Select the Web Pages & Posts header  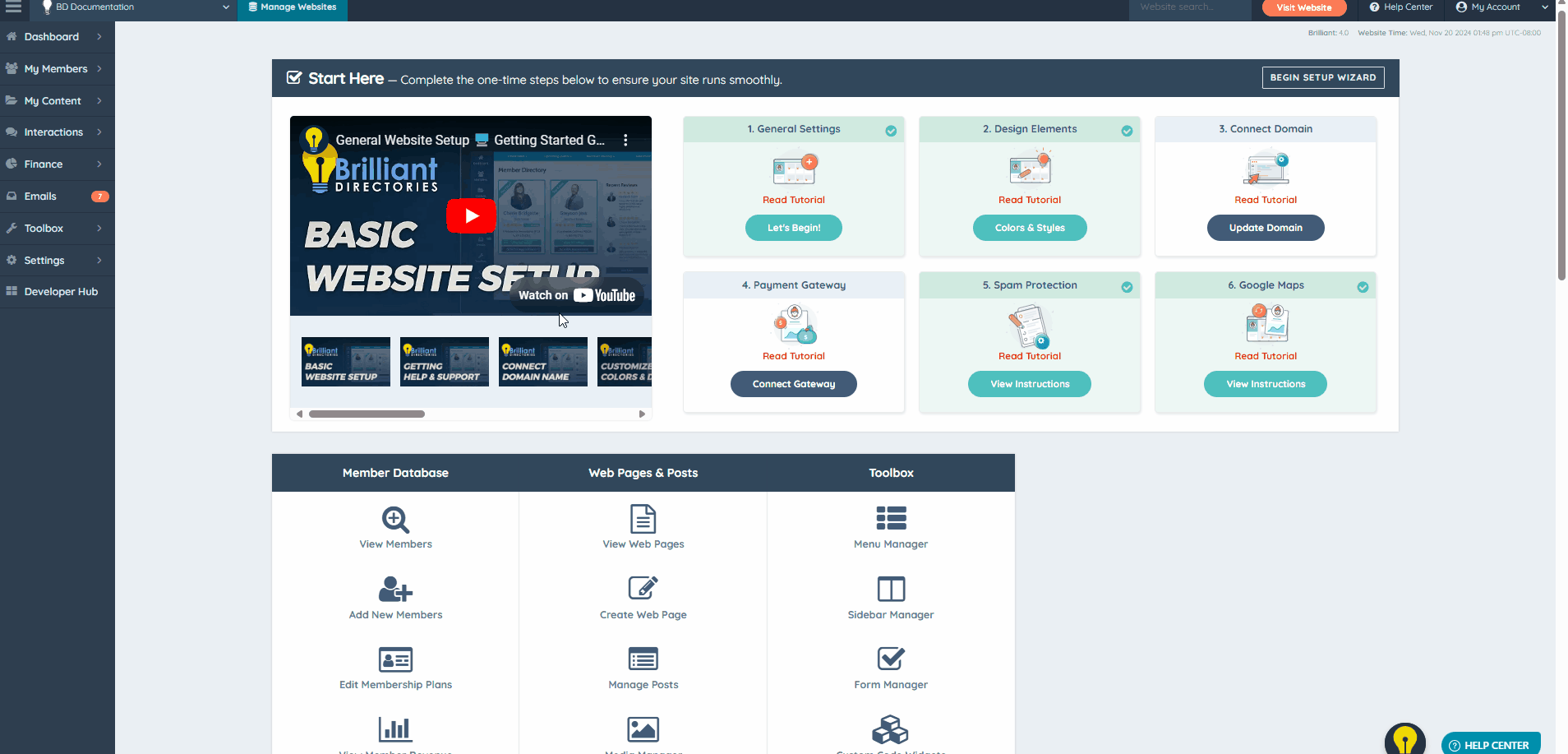pyautogui.click(x=643, y=473)
